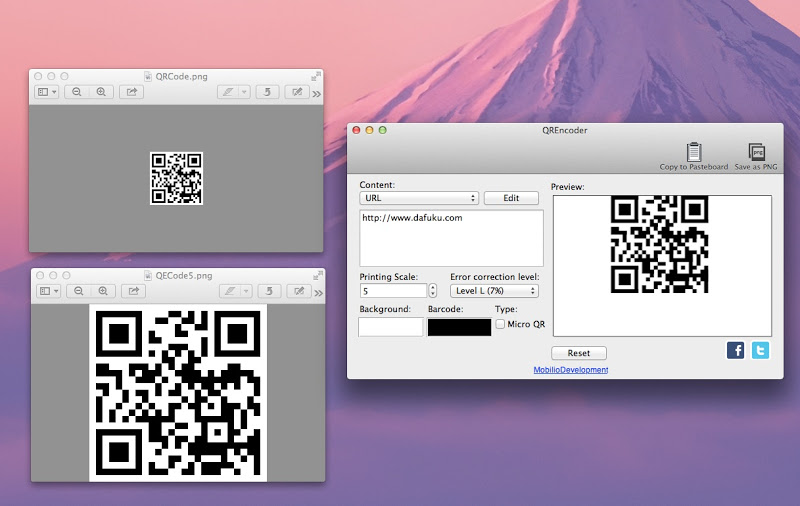Pick the Background color well

pyautogui.click(x=391, y=327)
